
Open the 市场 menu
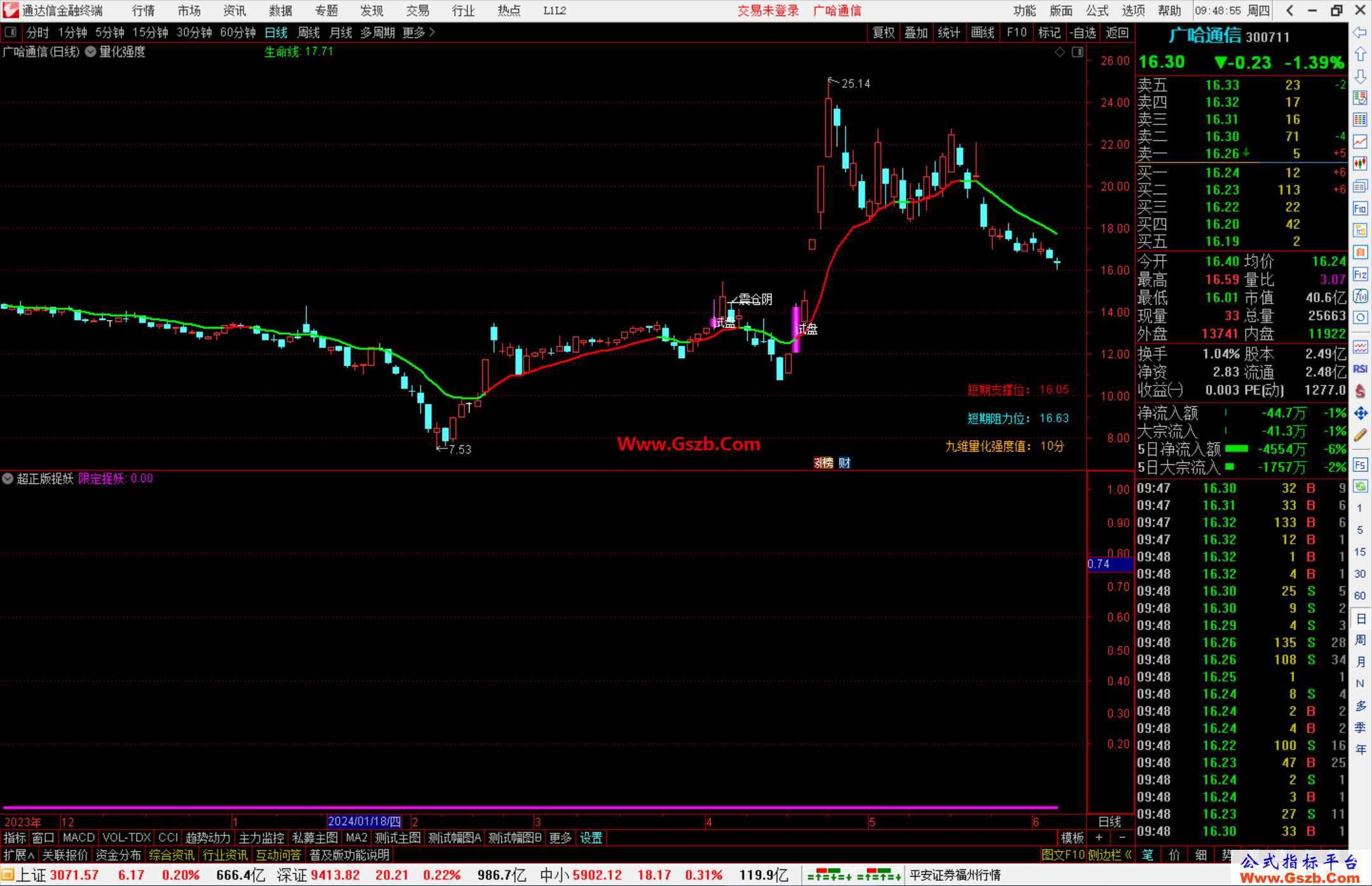189,11
